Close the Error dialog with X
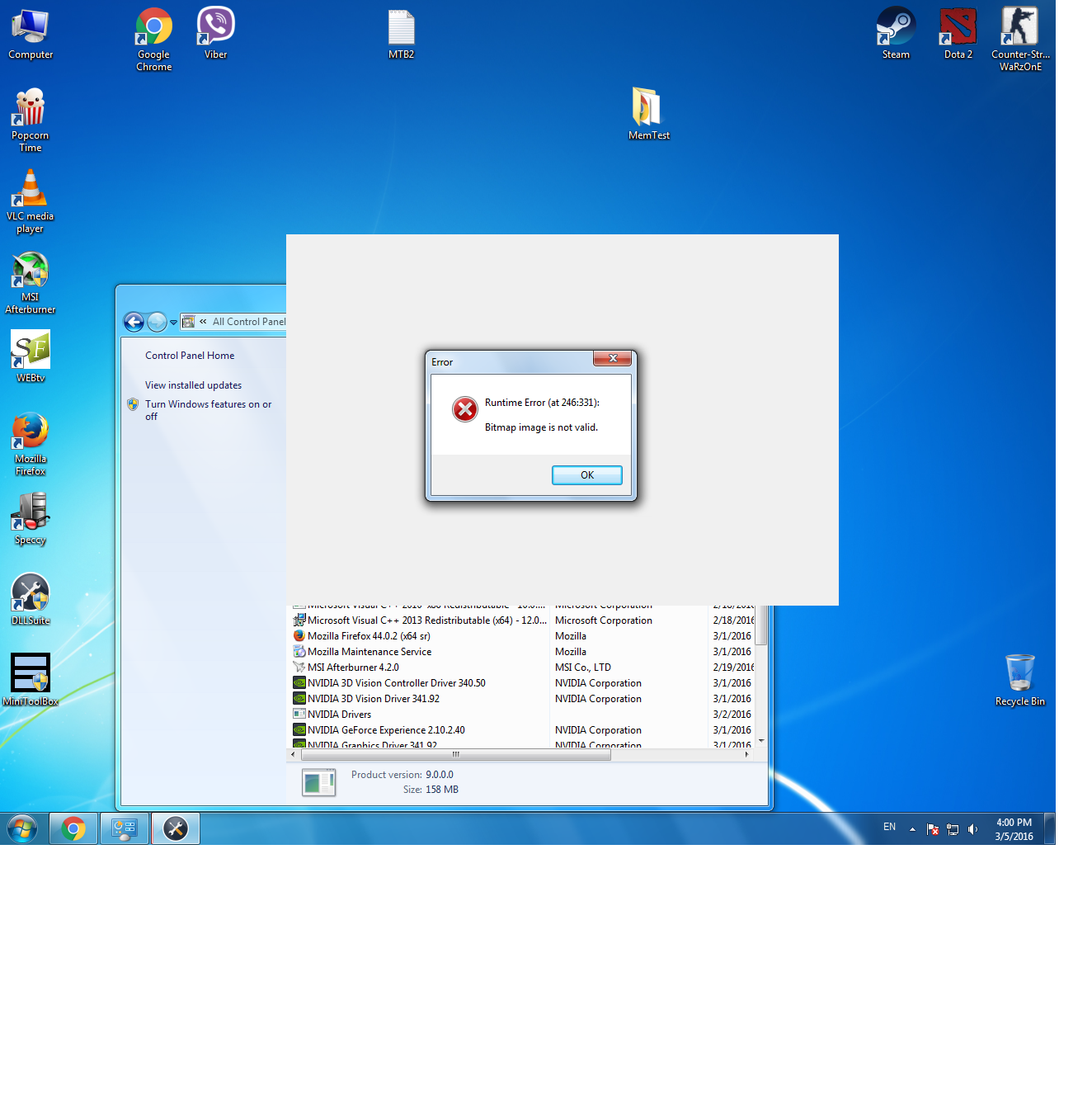Screen dimensions: 1092x1104 613,358
